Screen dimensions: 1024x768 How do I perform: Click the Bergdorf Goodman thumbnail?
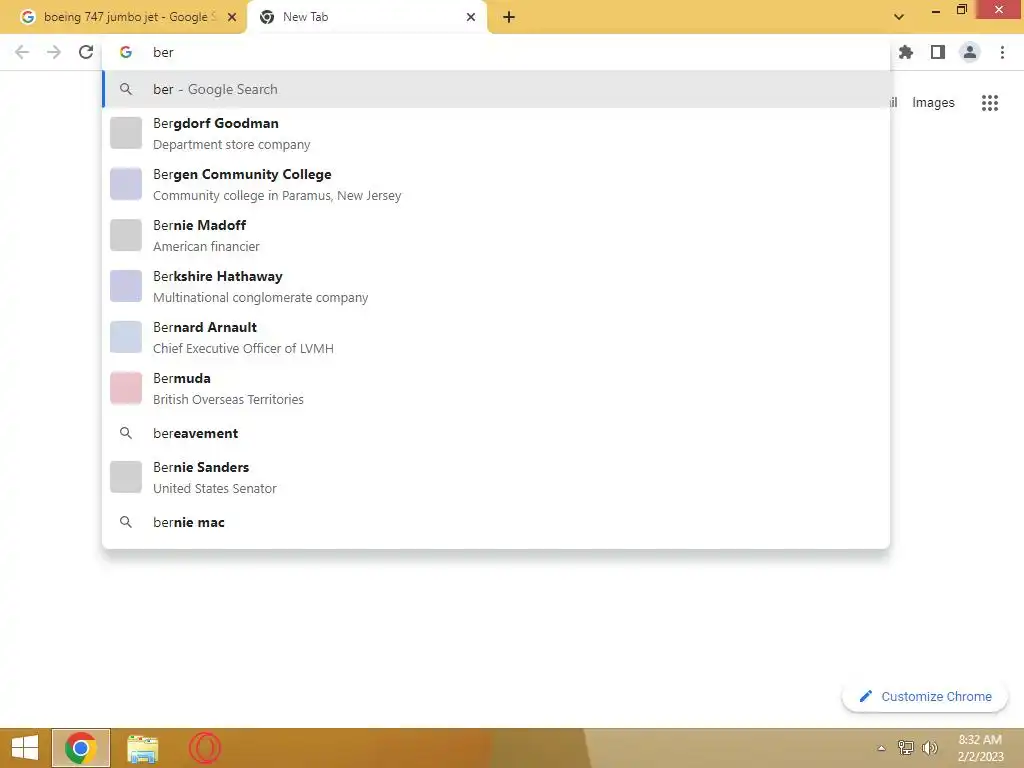tap(126, 133)
